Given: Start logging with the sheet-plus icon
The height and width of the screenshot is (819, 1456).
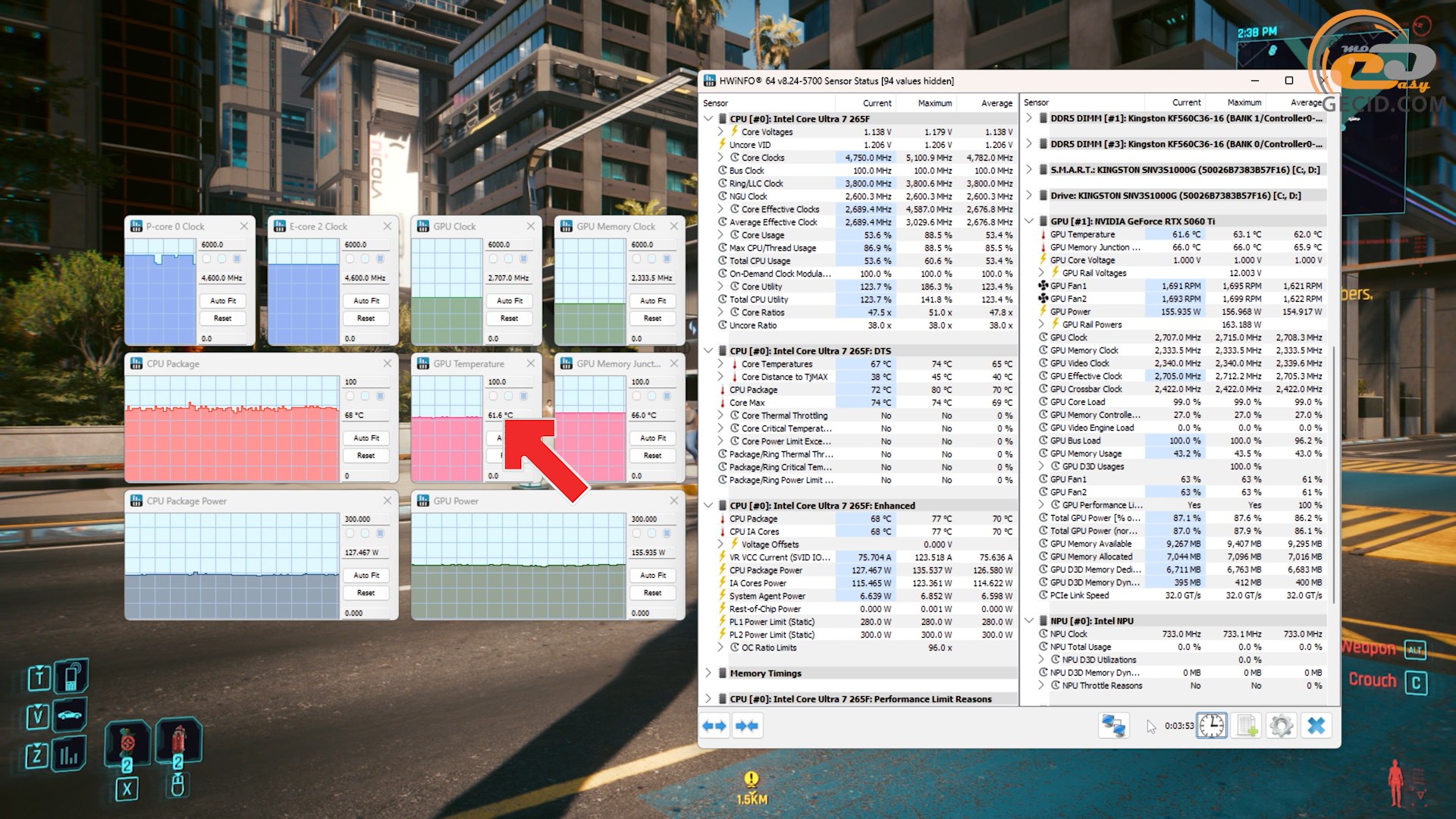Looking at the screenshot, I should click(1247, 726).
